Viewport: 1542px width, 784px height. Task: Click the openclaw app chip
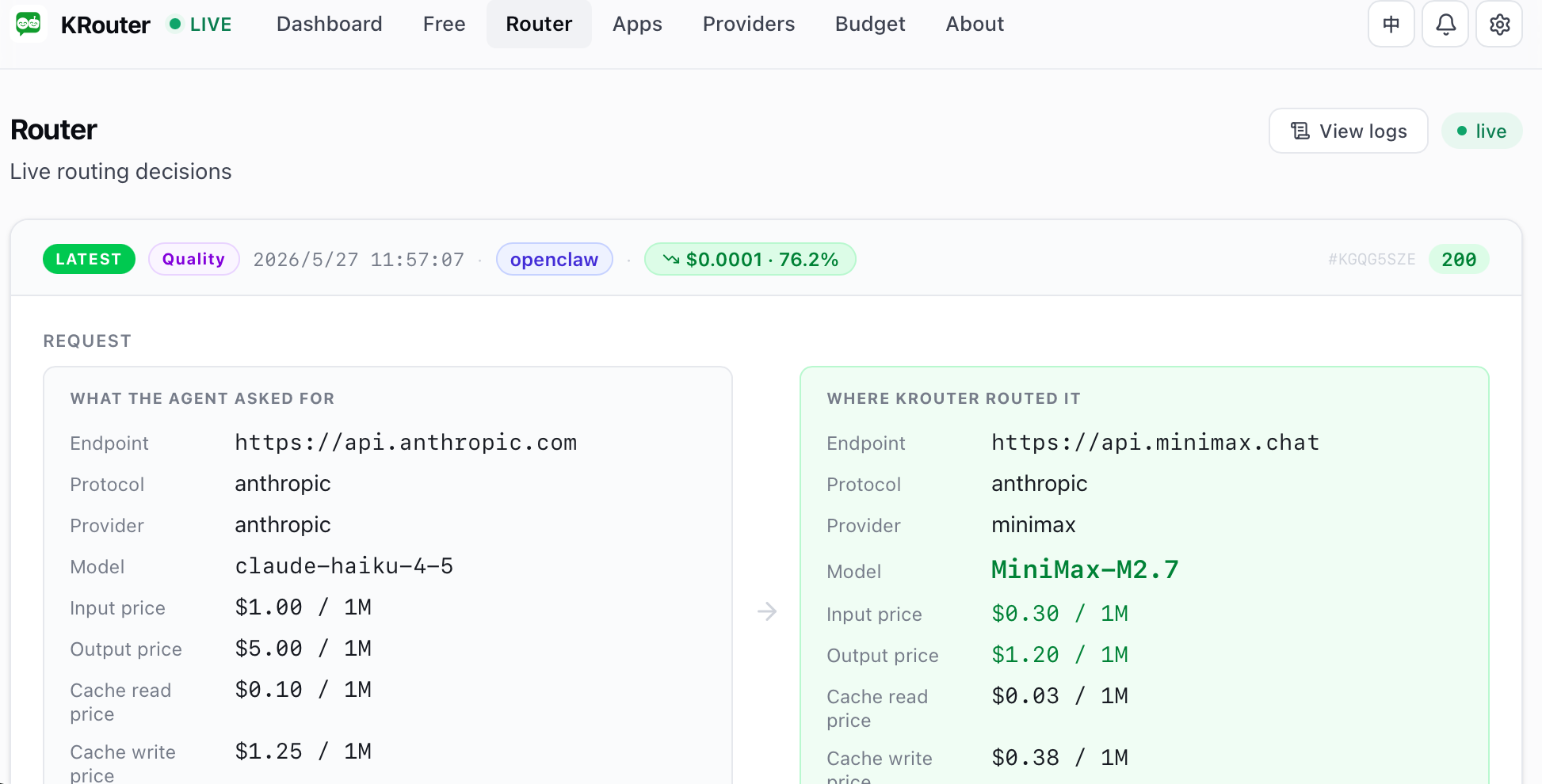point(554,259)
